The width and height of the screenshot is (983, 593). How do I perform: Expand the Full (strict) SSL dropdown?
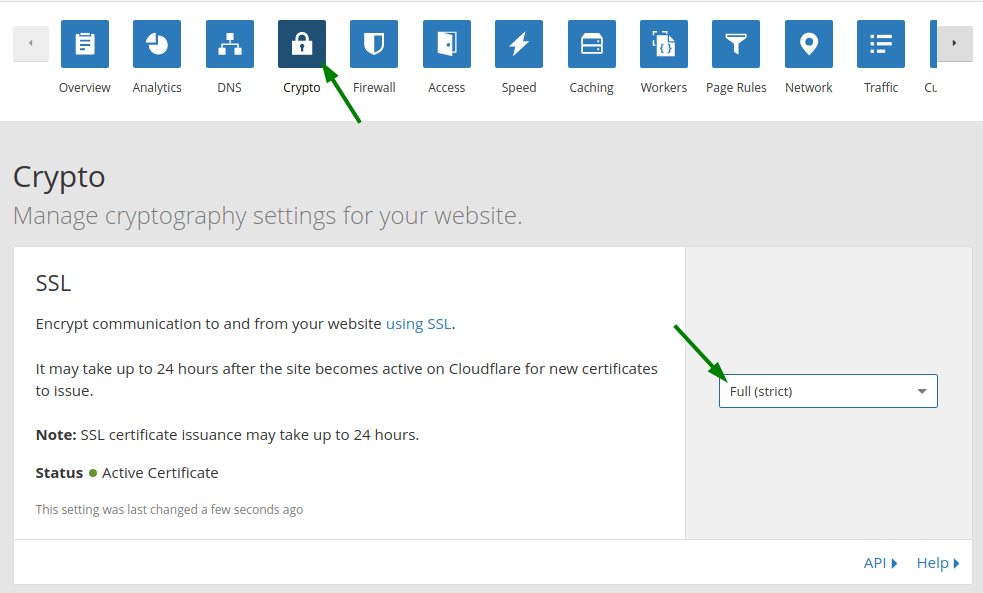pos(828,391)
